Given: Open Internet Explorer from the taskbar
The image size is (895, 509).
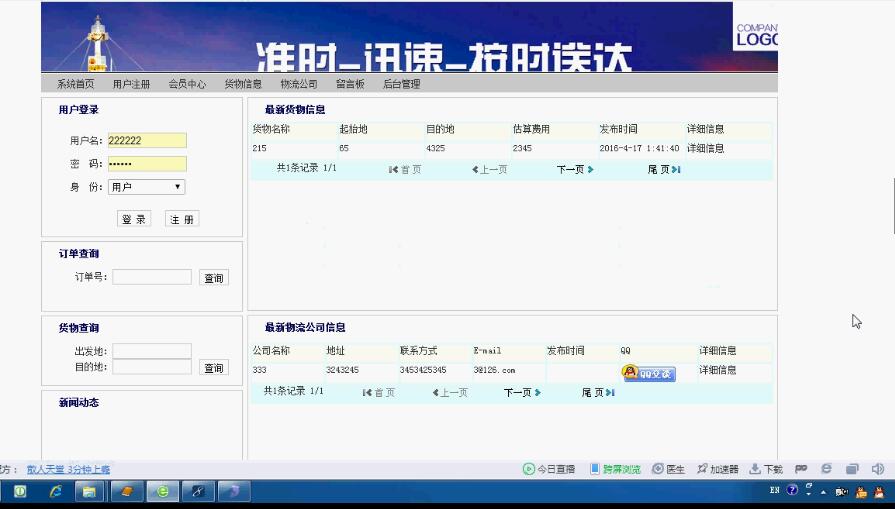Looking at the screenshot, I should (55, 491).
